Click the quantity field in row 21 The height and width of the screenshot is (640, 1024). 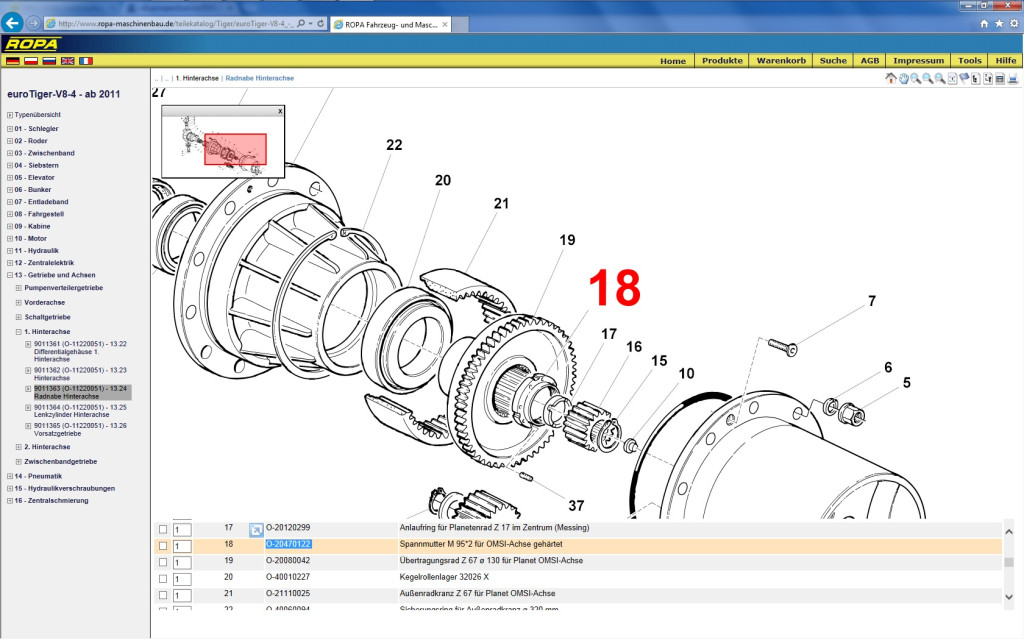(182, 596)
